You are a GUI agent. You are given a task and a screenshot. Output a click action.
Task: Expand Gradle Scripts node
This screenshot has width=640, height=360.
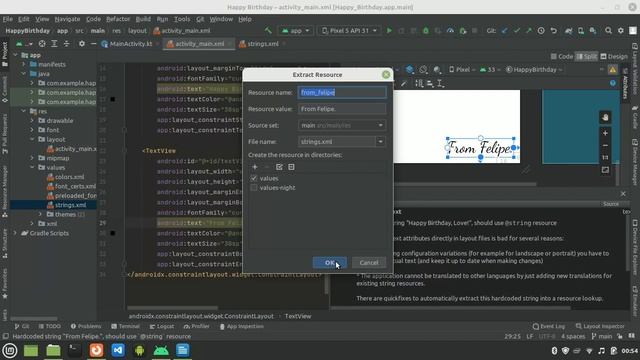(x=15, y=233)
